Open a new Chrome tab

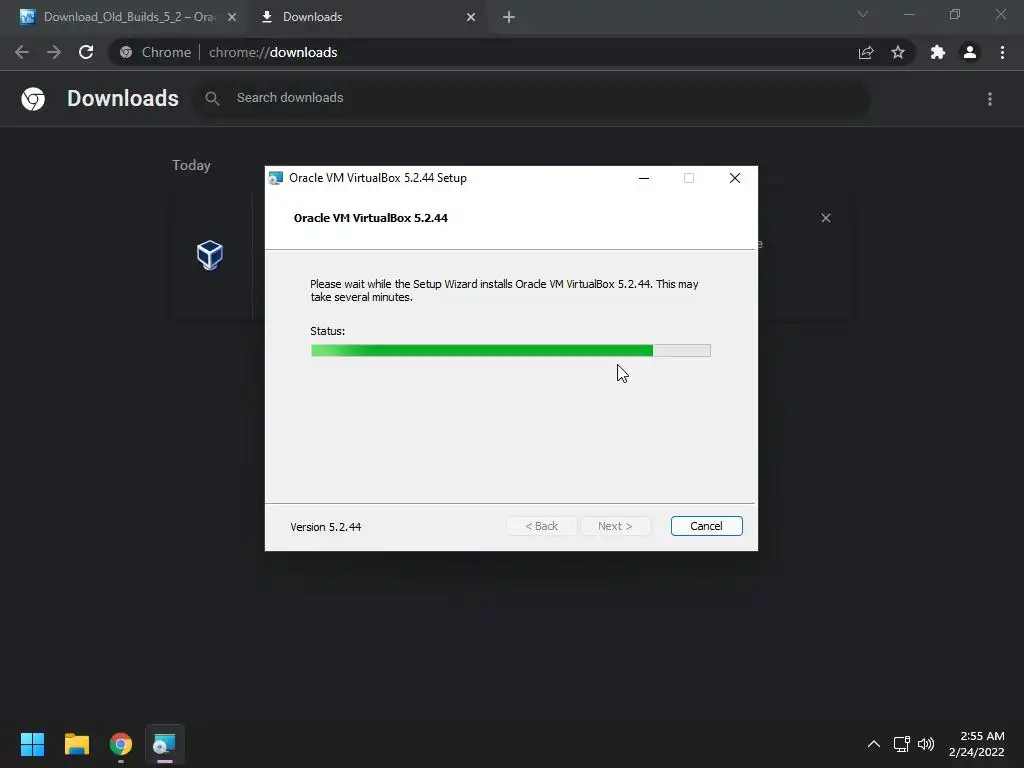click(509, 18)
